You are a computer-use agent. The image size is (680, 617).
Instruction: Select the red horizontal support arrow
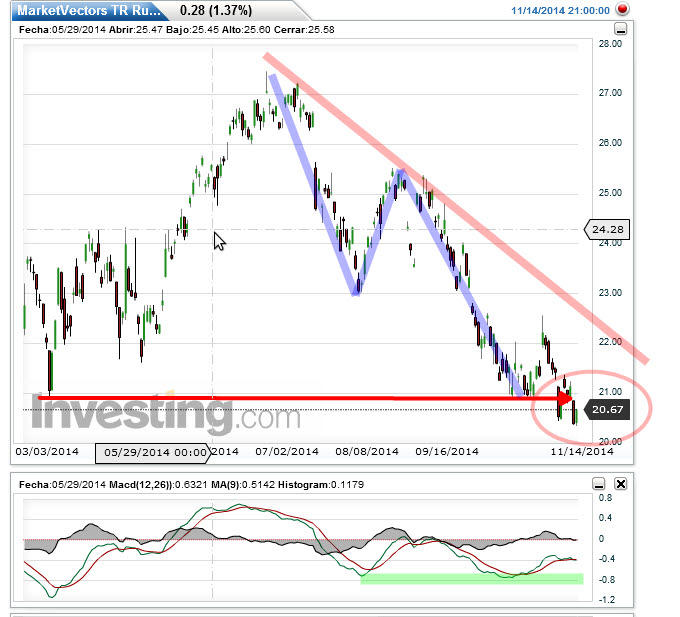point(300,398)
